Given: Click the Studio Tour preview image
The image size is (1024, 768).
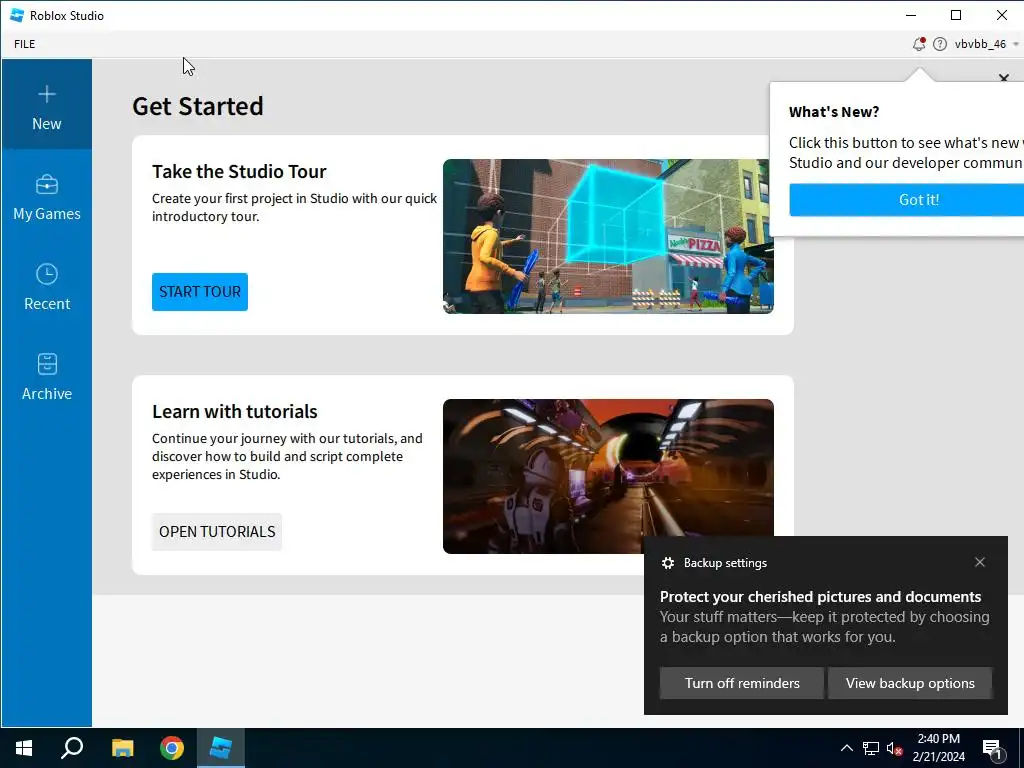Looking at the screenshot, I should (x=608, y=236).
